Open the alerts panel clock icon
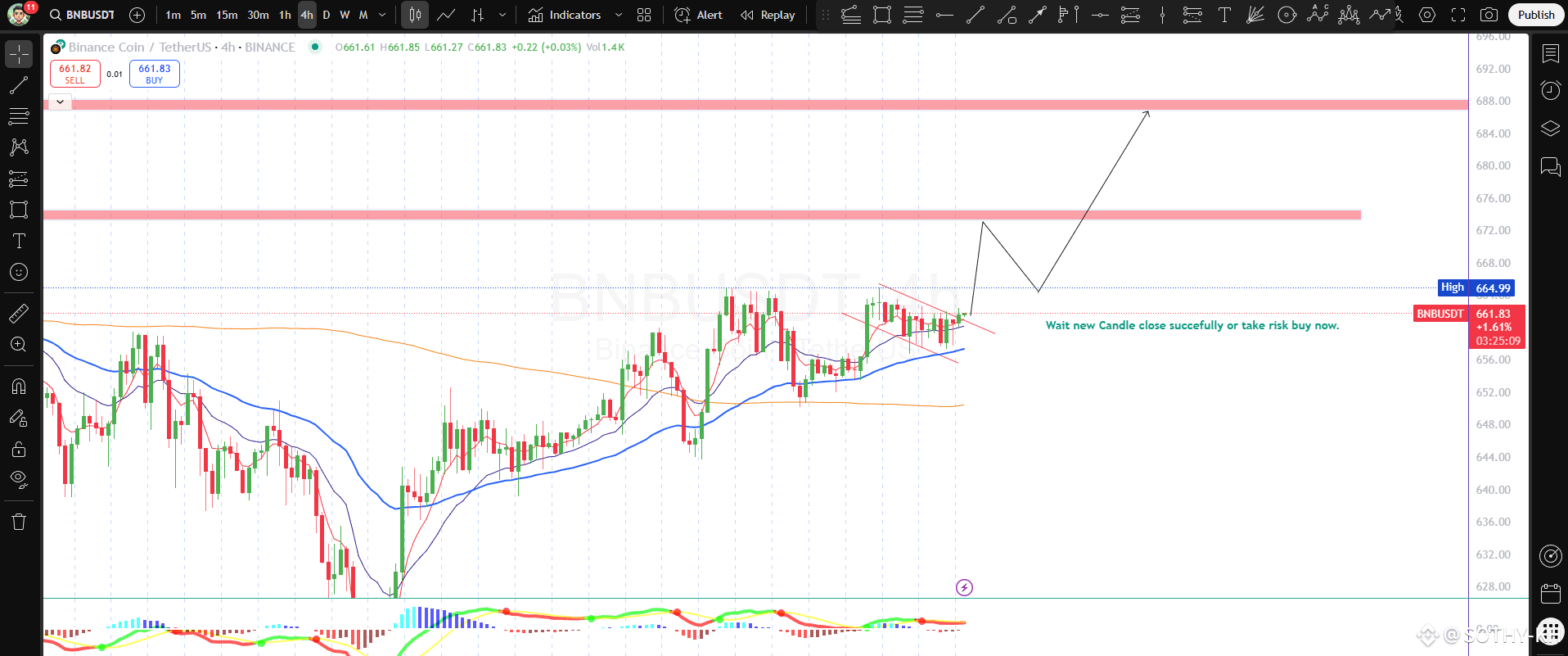 [1551, 90]
